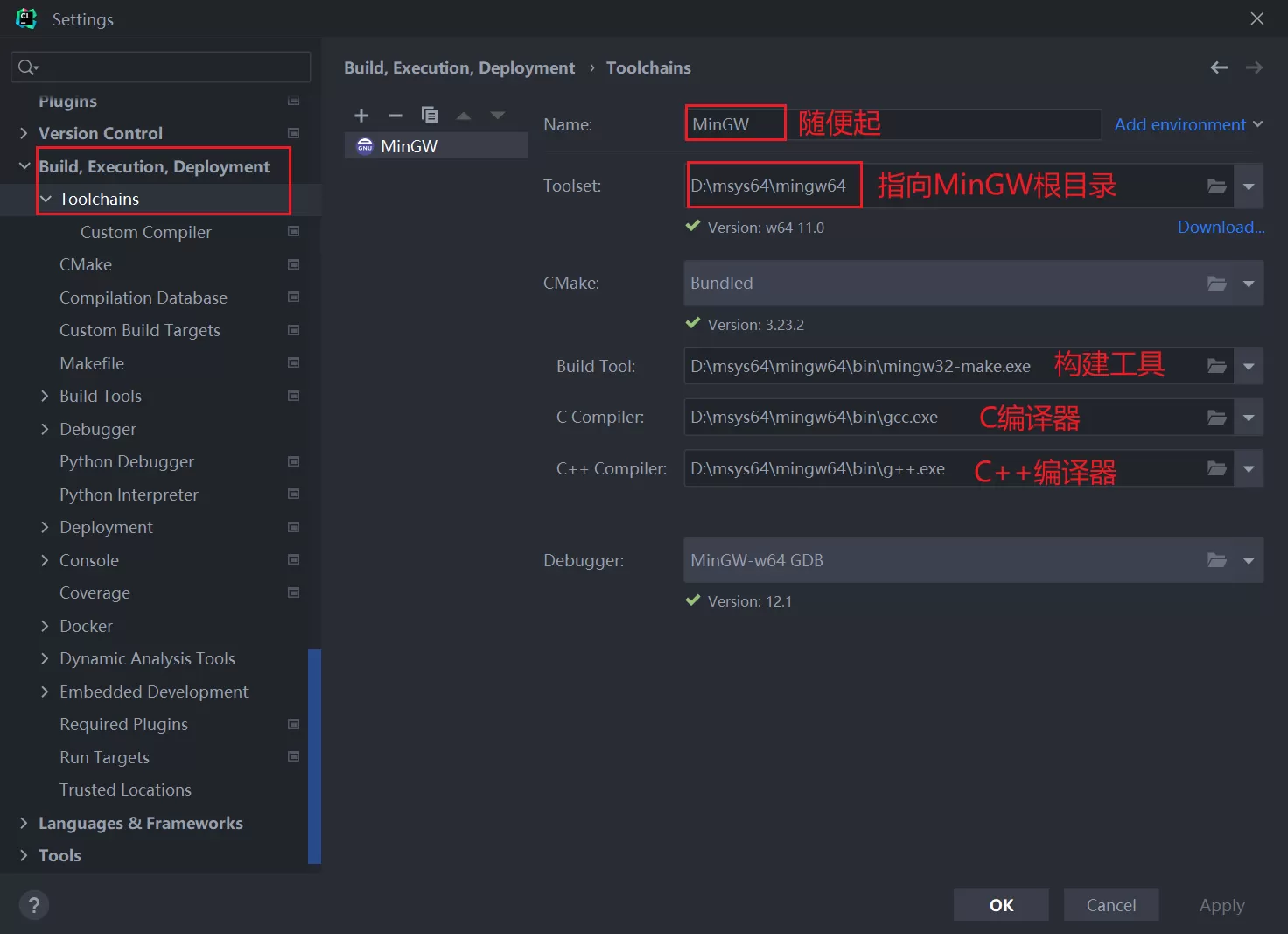Image resolution: width=1288 pixels, height=934 pixels.
Task: Open Compilation Database settings
Action: (143, 298)
